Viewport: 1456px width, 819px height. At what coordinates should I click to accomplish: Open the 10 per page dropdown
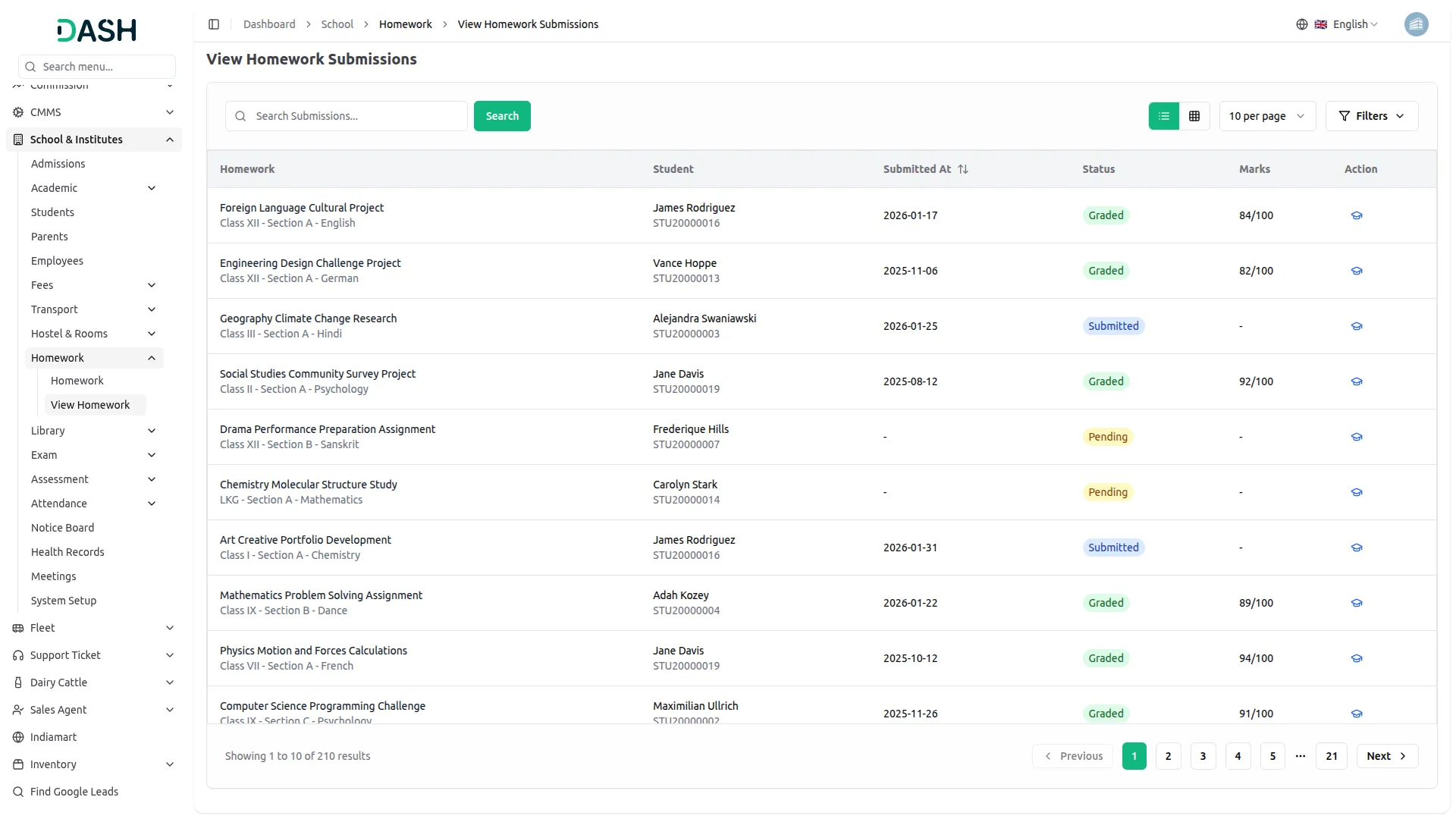coord(1266,116)
